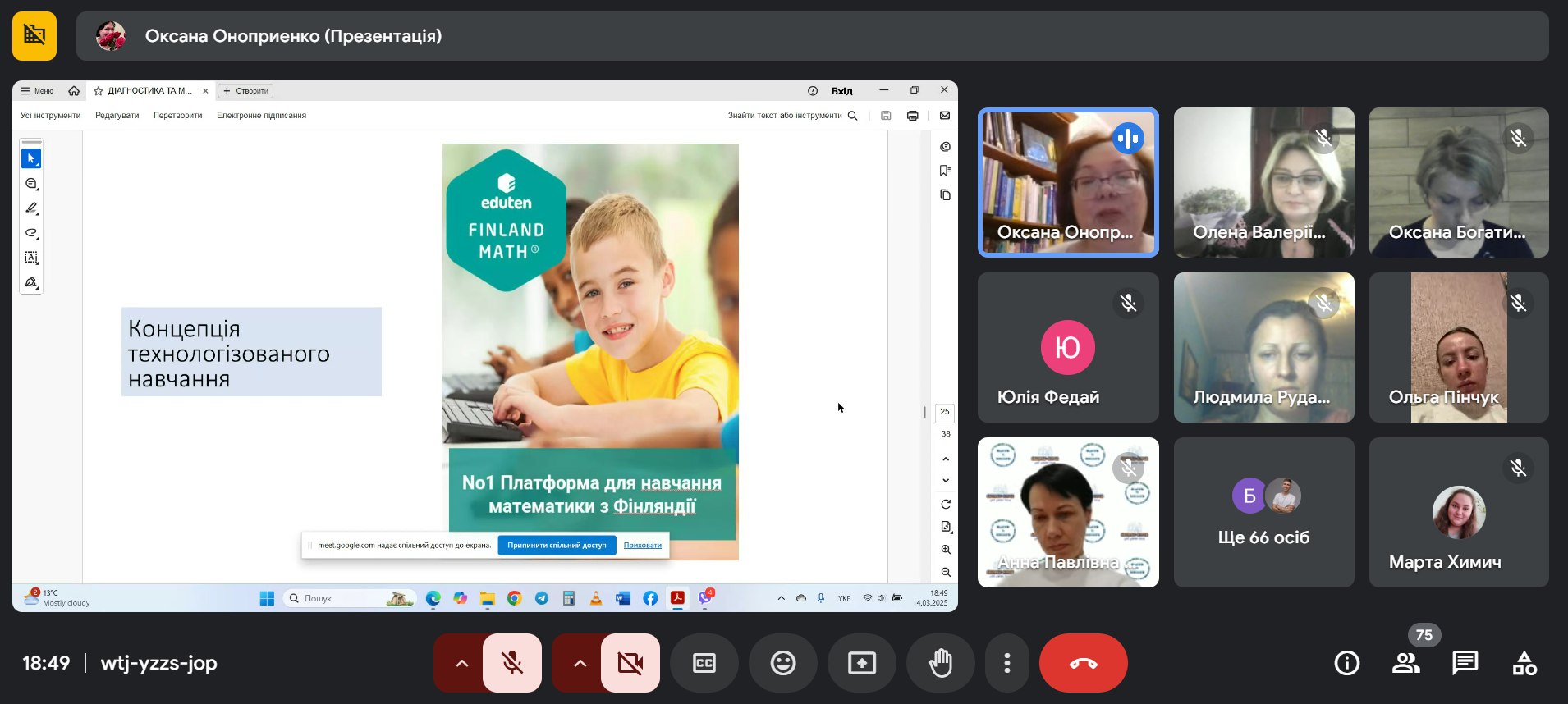1568x704 pixels.
Task: Click the Приховати link
Action: point(642,545)
